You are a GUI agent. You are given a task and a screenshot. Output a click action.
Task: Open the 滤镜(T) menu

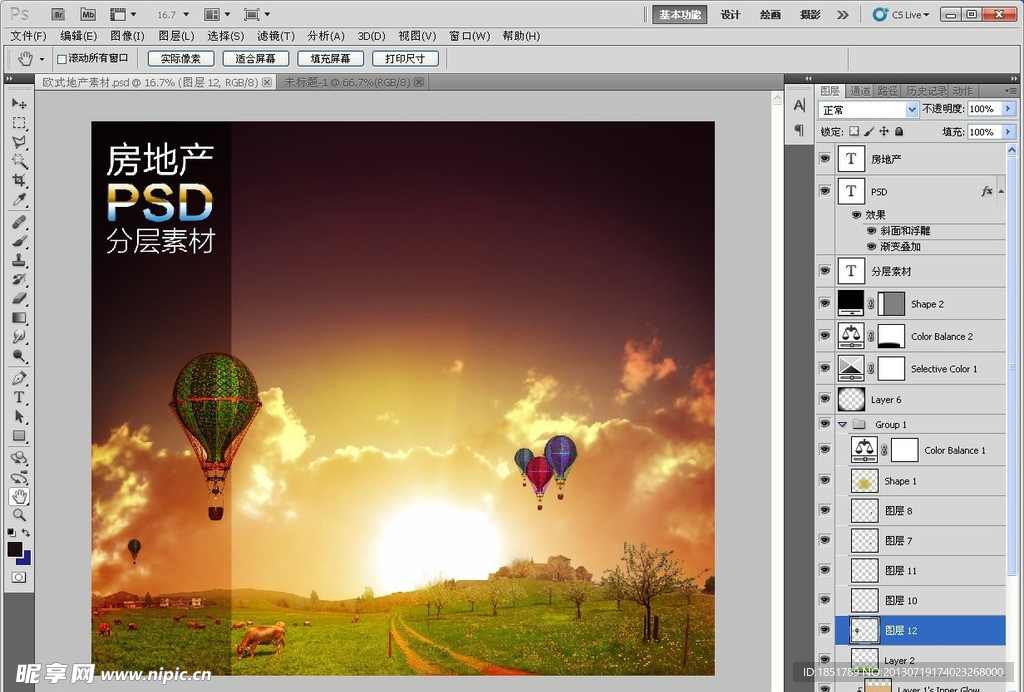275,36
